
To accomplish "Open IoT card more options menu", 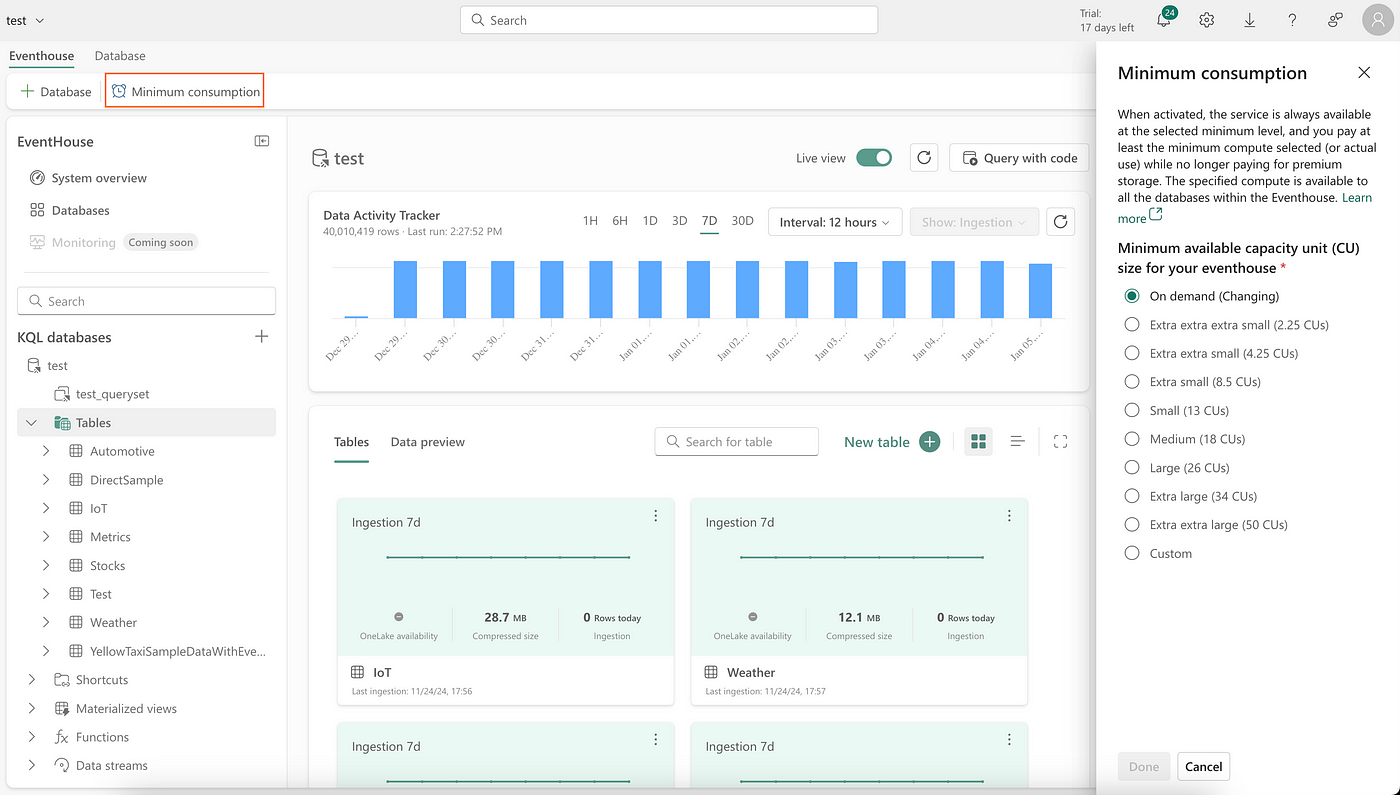I will tap(656, 516).
